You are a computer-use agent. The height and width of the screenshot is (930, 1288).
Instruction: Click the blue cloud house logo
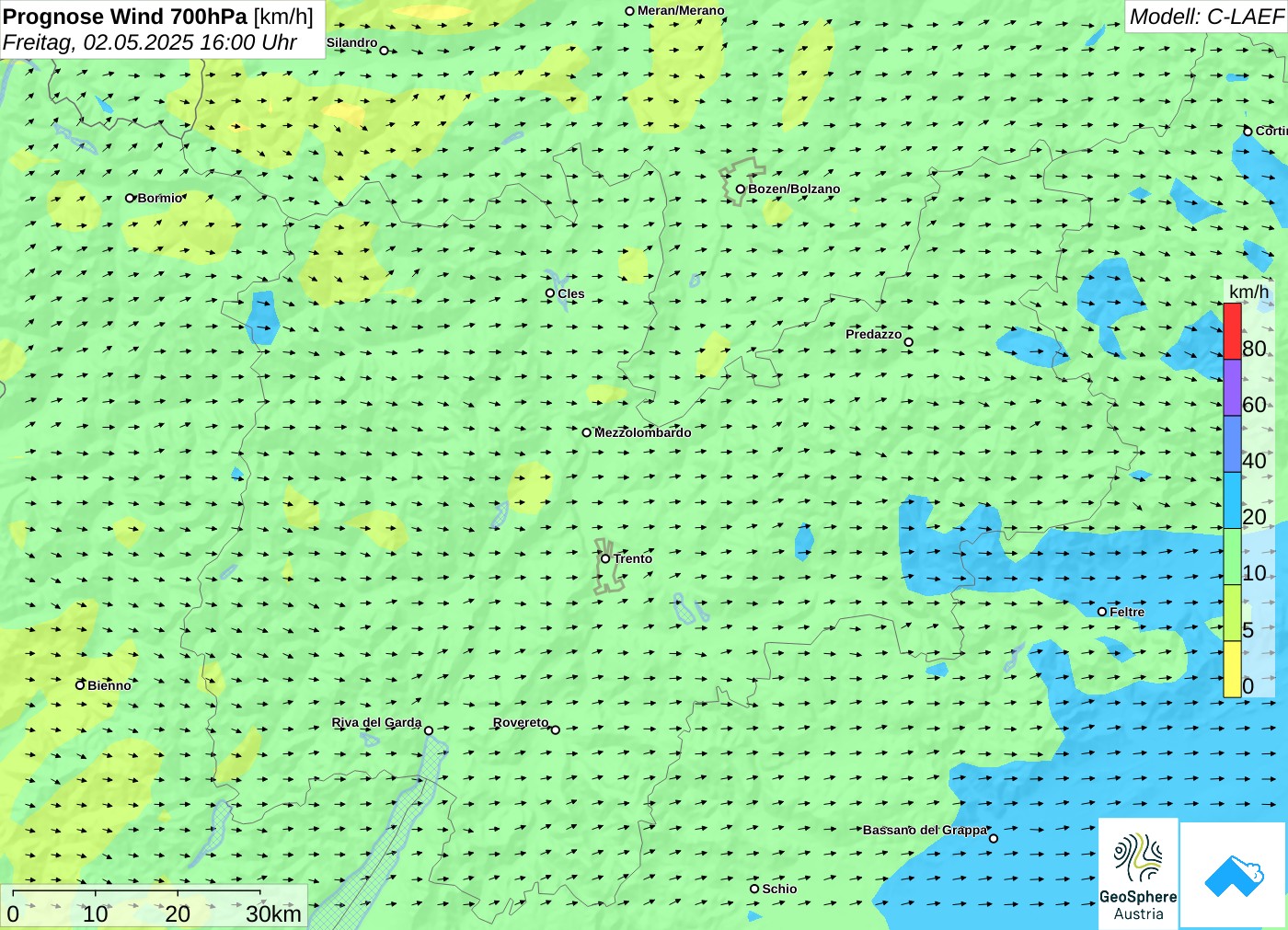[1233, 875]
